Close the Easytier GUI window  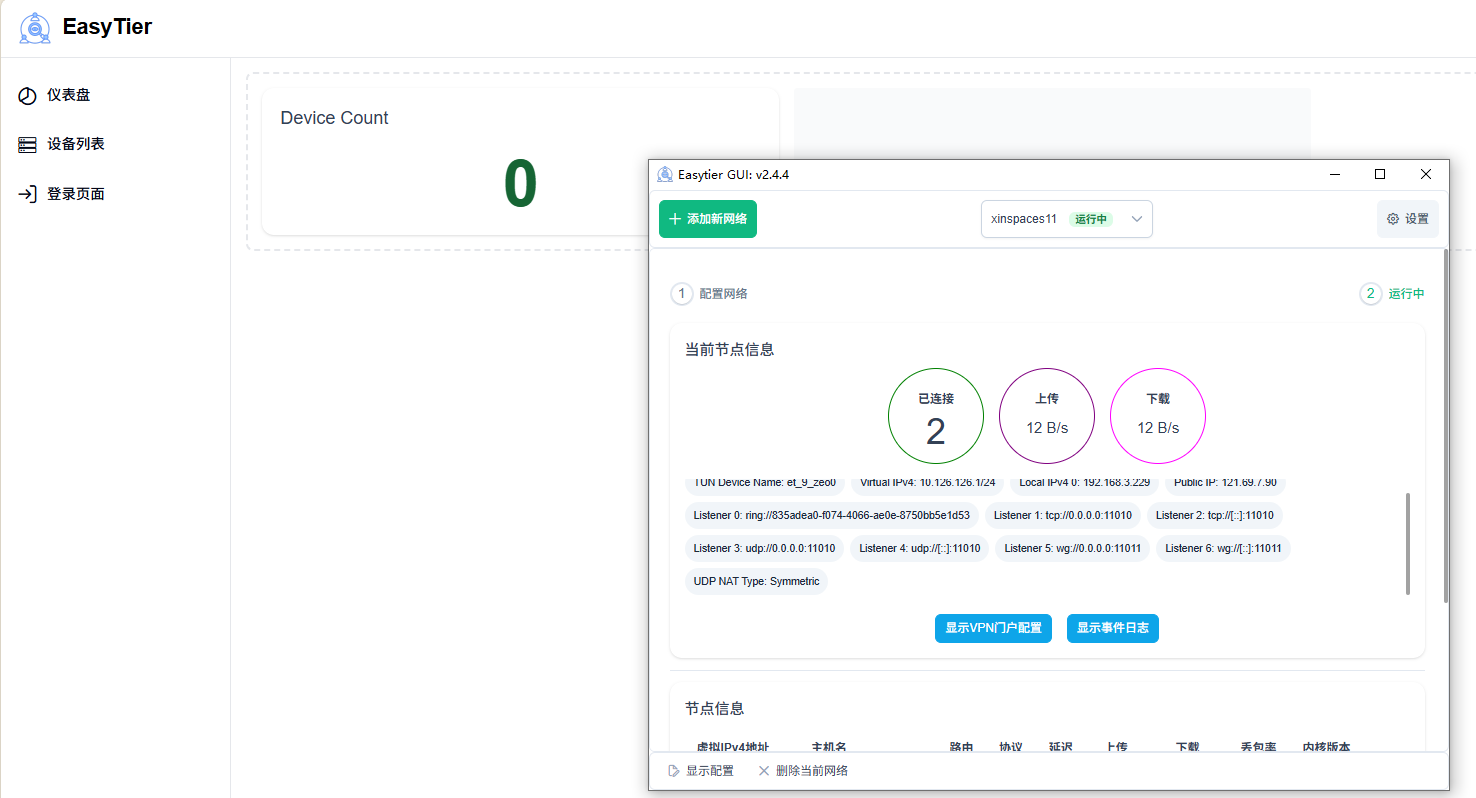click(x=1426, y=174)
